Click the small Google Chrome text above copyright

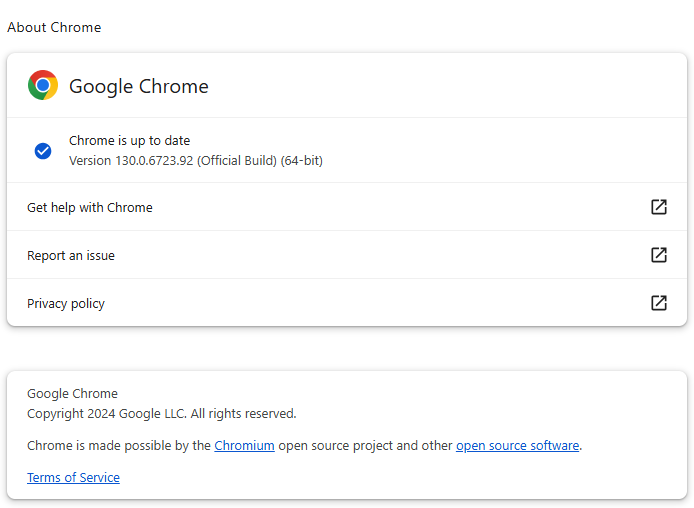72,394
